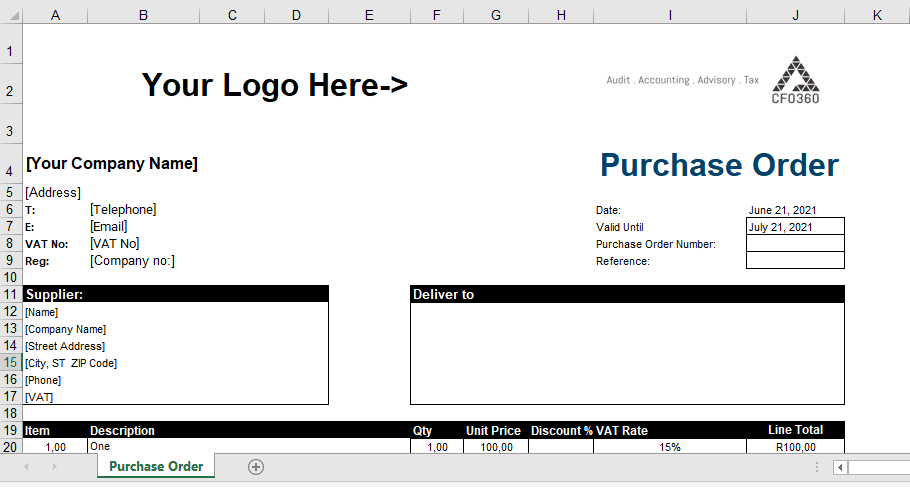Click the empty Purchase Order Number field
Image resolution: width=910 pixels, height=487 pixels.
point(795,244)
